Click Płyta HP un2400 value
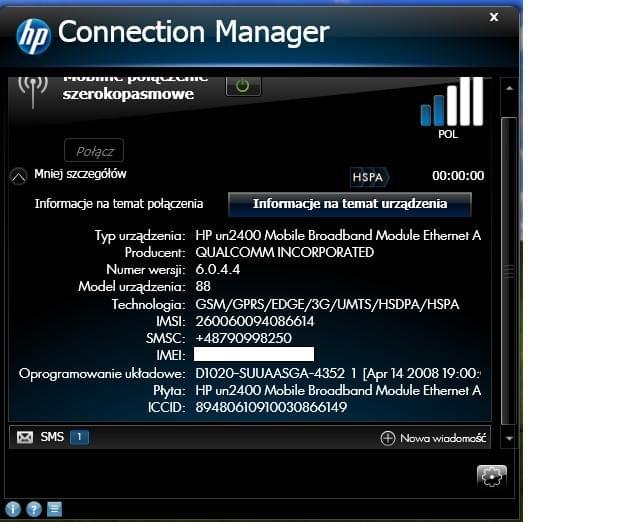The width and height of the screenshot is (640, 522). 338,391
